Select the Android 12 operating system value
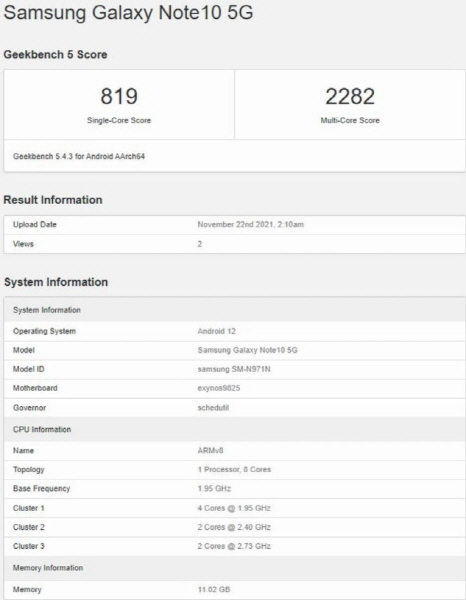Viewport: 466px width, 600px height. click(217, 331)
